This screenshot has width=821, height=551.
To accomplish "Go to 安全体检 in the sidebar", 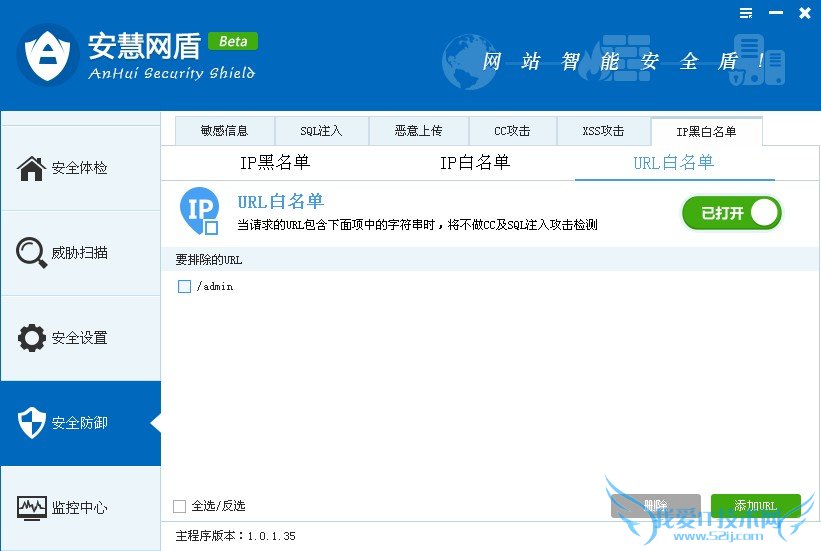I will [81, 168].
